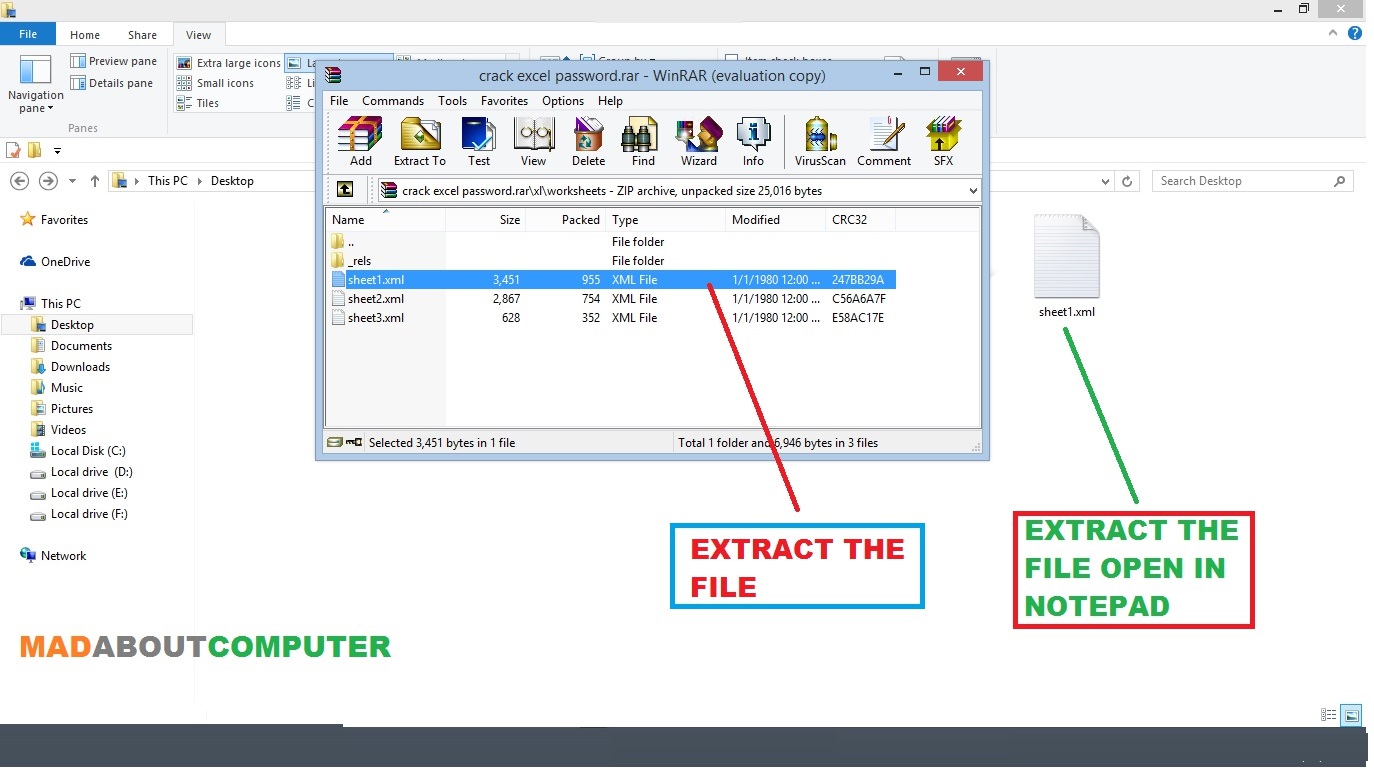The image size is (1374, 777).
Task: Click Explorer Back arrow button
Action: [18, 181]
